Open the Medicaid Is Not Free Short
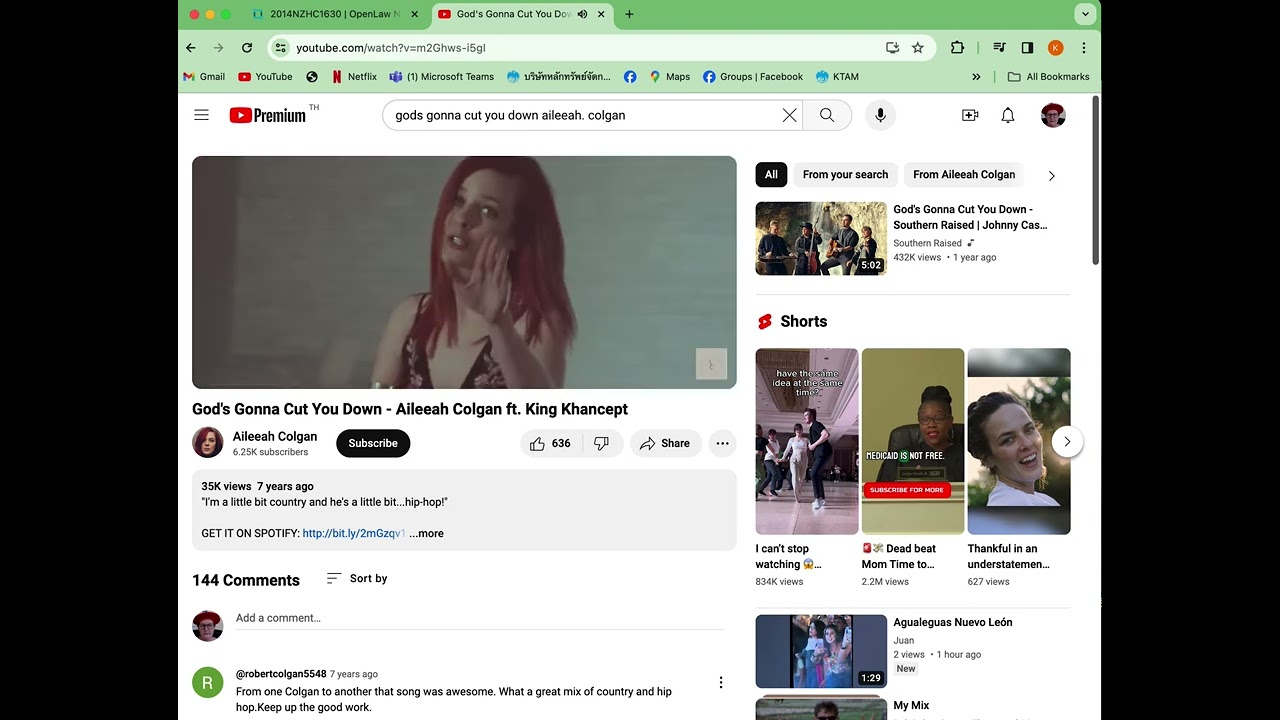 click(x=913, y=441)
